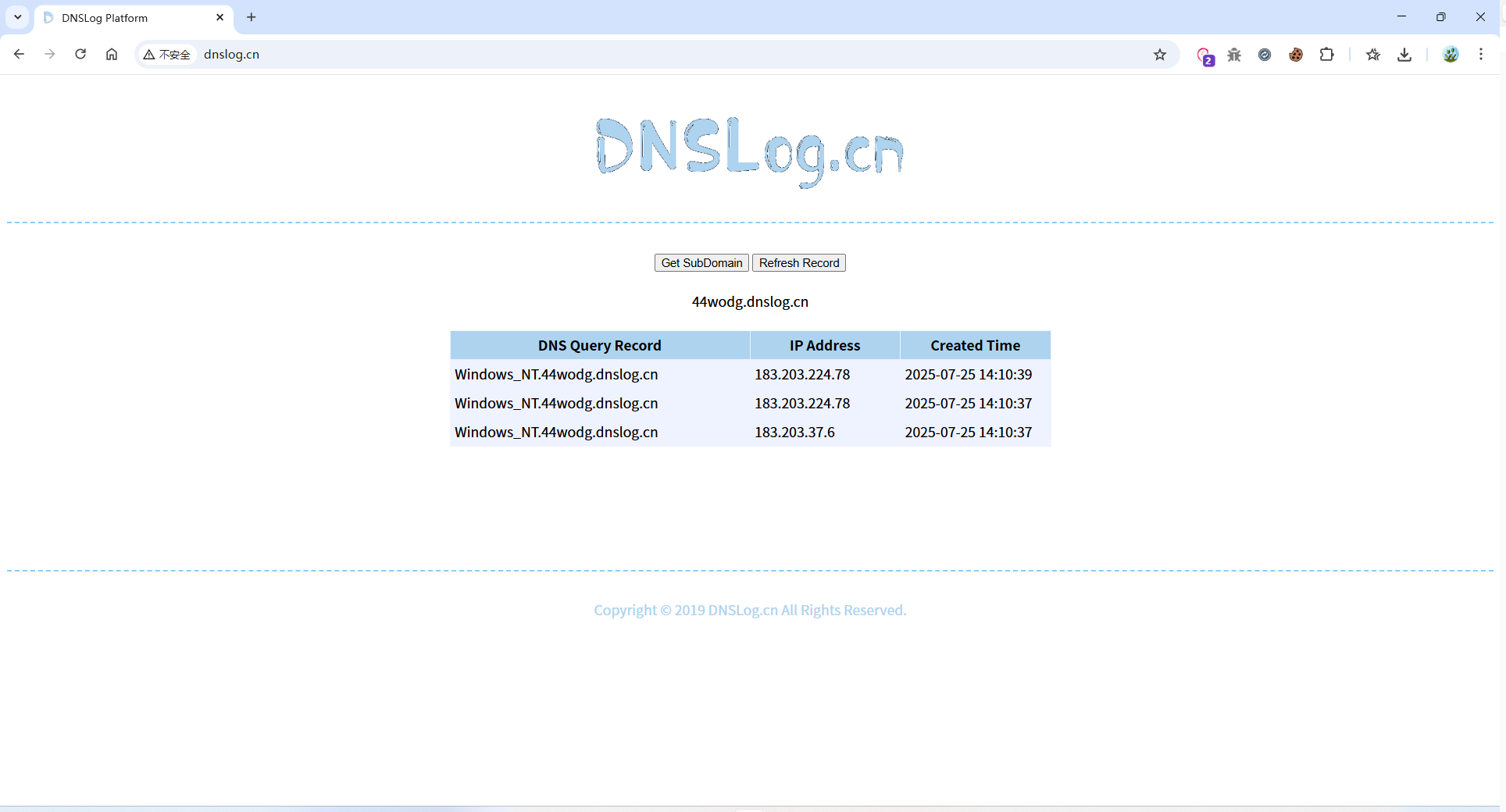Click the IP Address column header
This screenshot has width=1506, height=812.
point(825,345)
